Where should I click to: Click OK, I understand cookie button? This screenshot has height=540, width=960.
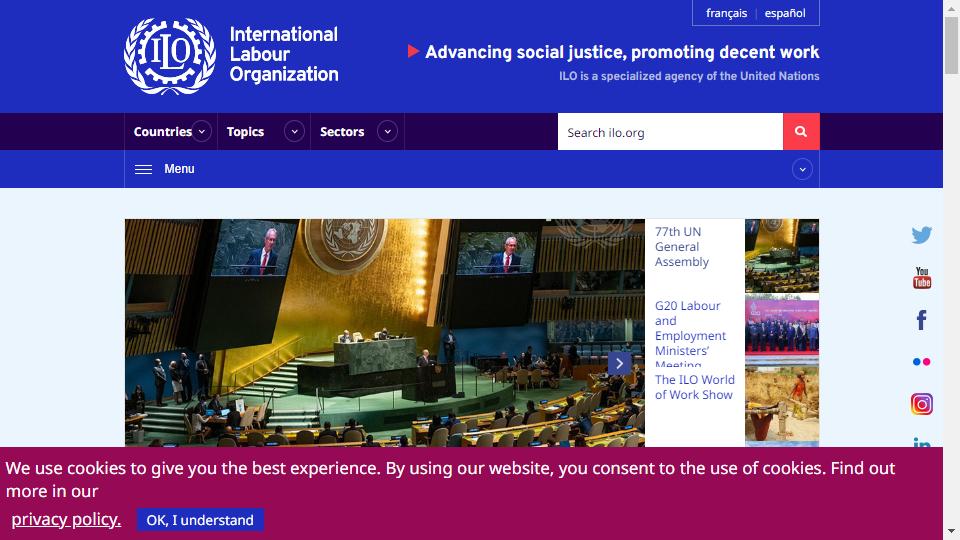[200, 520]
